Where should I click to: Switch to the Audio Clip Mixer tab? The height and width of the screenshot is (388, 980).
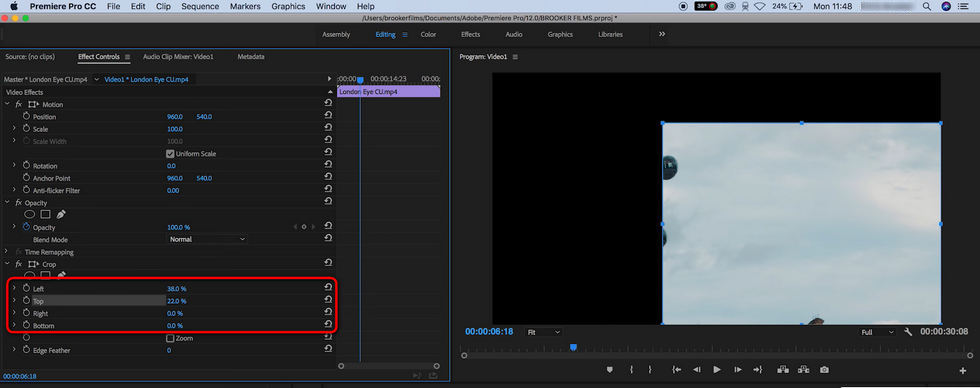click(178, 56)
